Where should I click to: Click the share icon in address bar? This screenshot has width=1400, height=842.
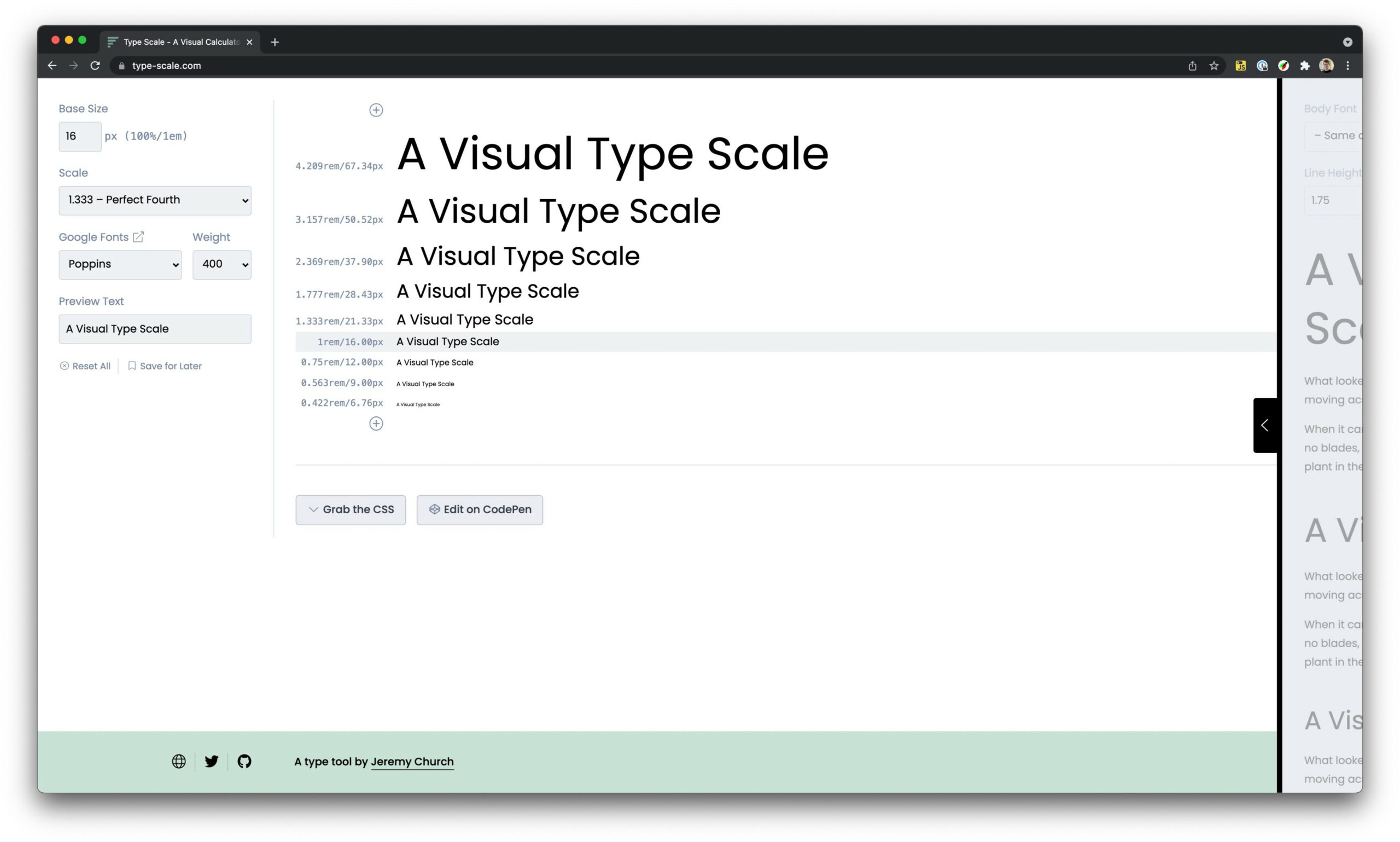[x=1192, y=66]
